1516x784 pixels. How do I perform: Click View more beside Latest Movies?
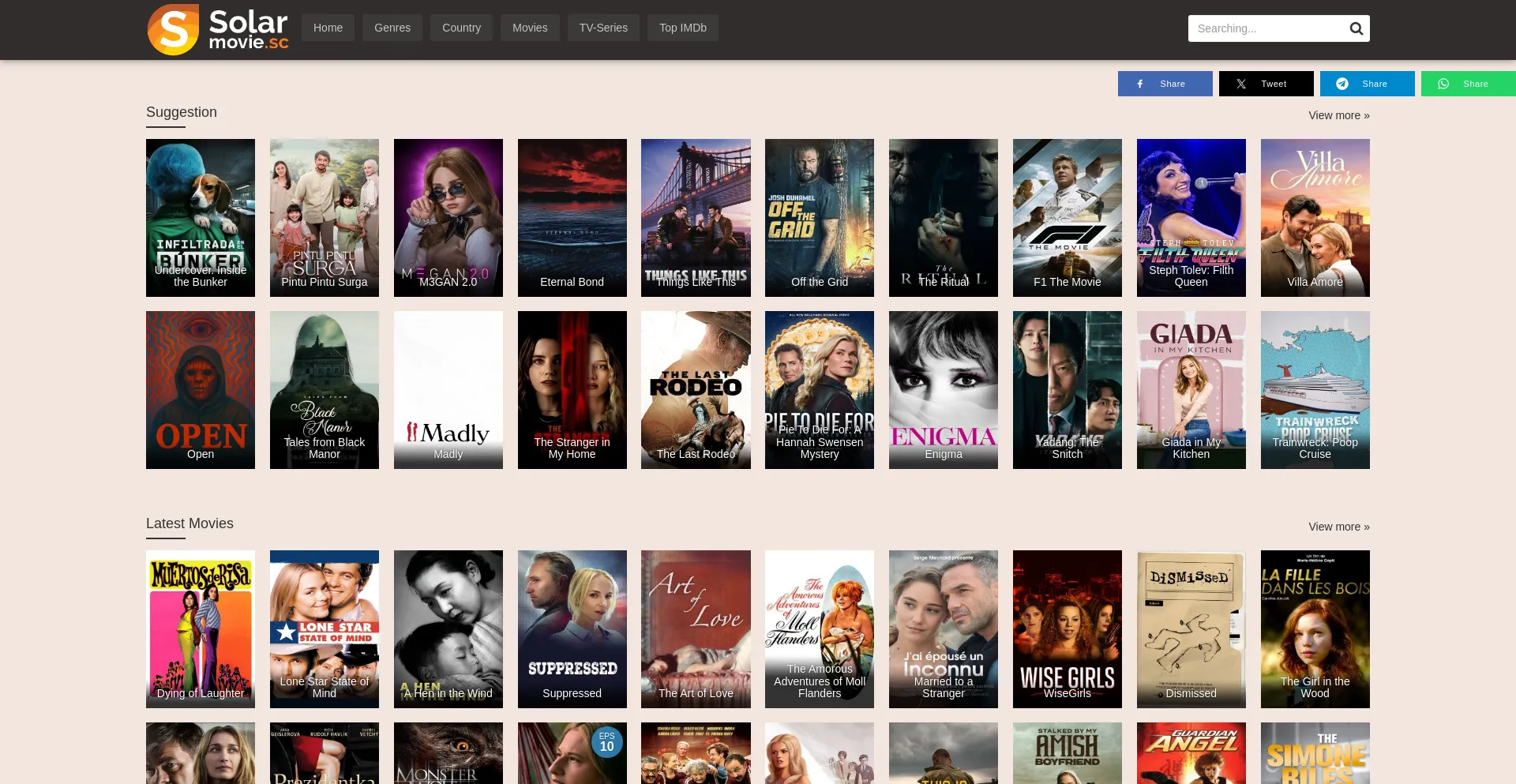pyautogui.click(x=1338, y=527)
